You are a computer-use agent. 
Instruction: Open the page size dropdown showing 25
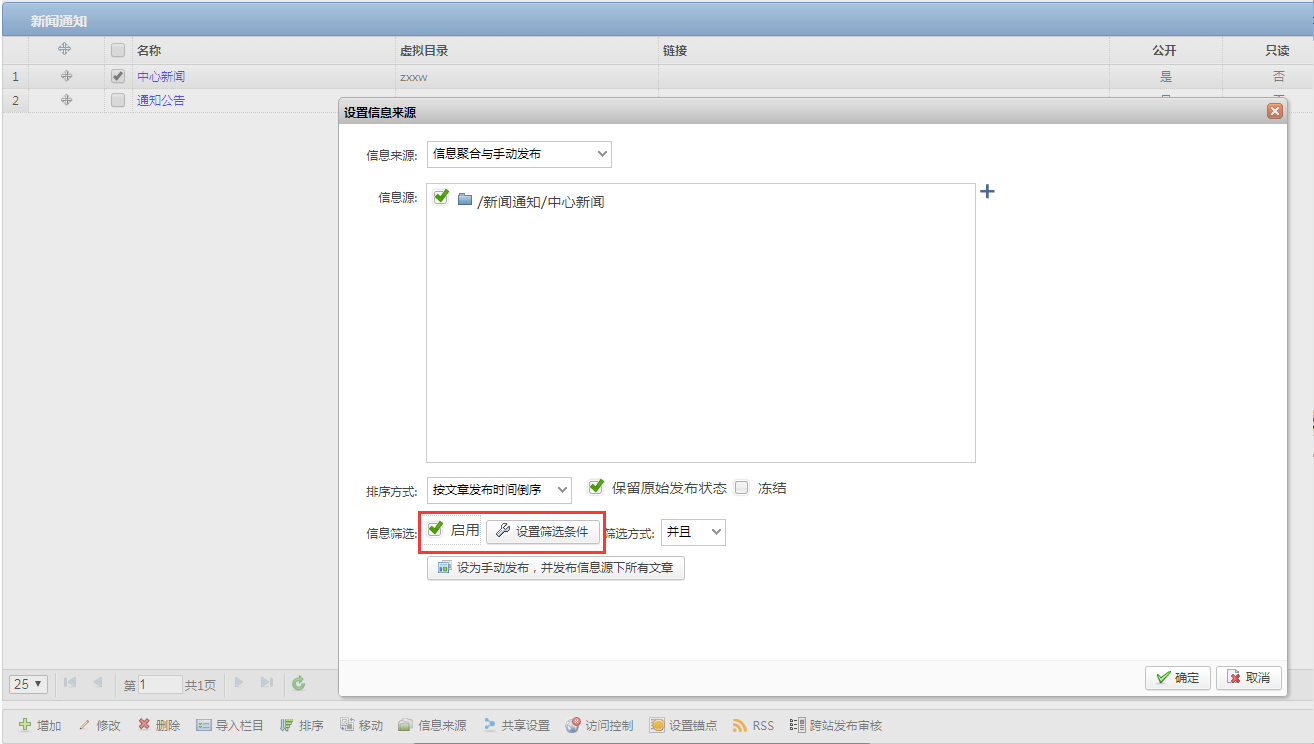tap(28, 684)
